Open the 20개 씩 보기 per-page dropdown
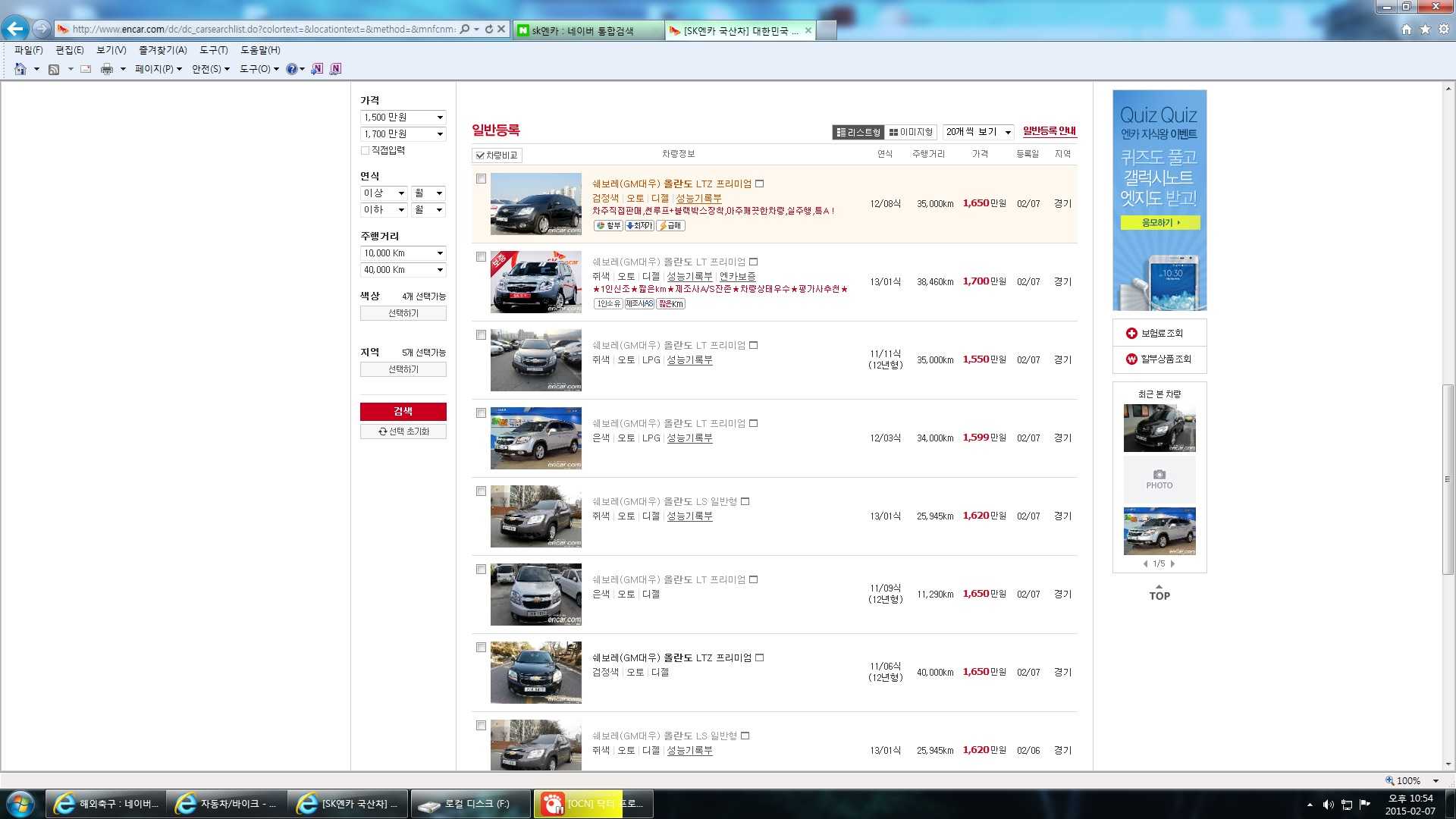Viewport: 1456px width, 819px height. 978,132
